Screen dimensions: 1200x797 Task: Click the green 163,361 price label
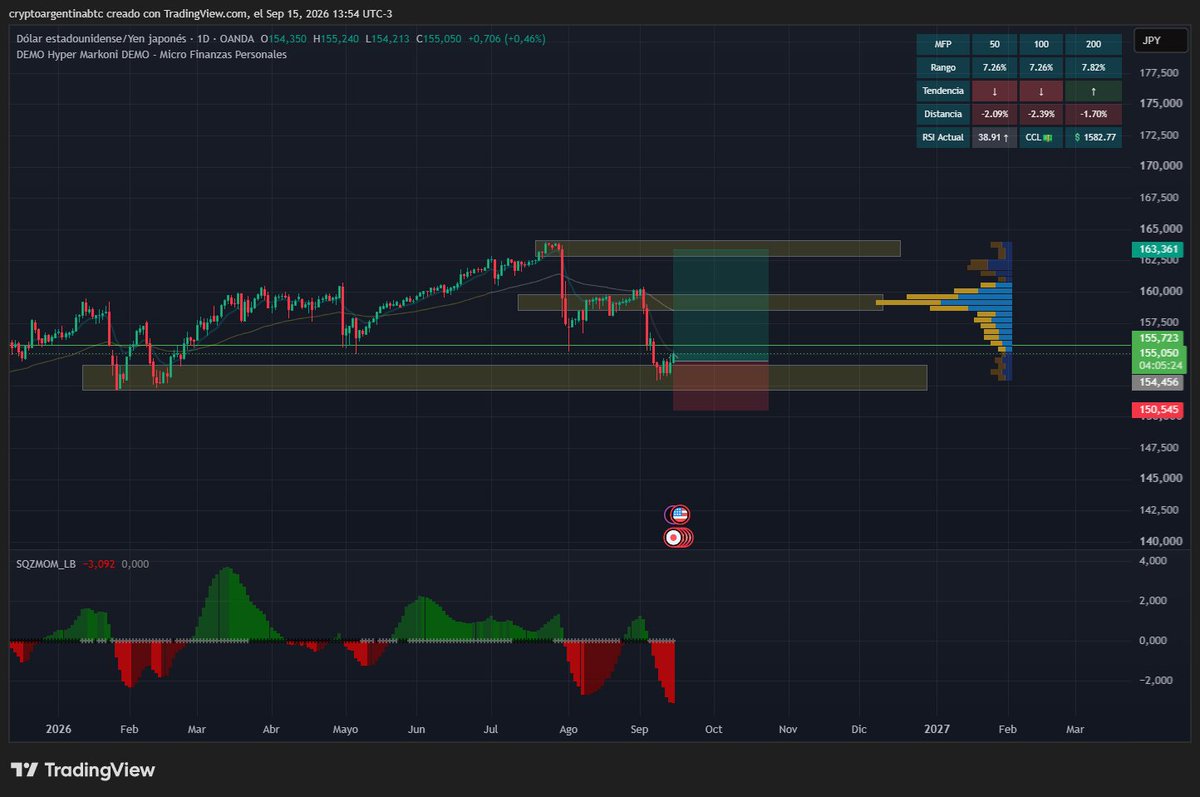tap(1157, 249)
